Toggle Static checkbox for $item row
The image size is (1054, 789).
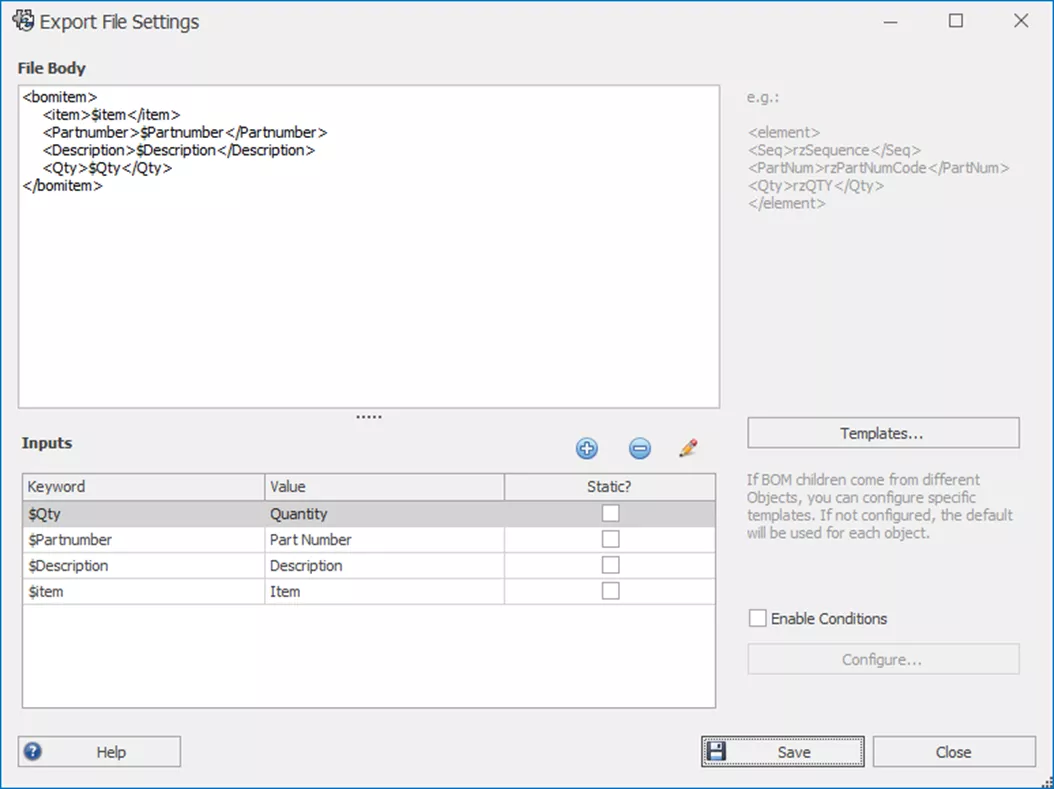[x=610, y=591]
